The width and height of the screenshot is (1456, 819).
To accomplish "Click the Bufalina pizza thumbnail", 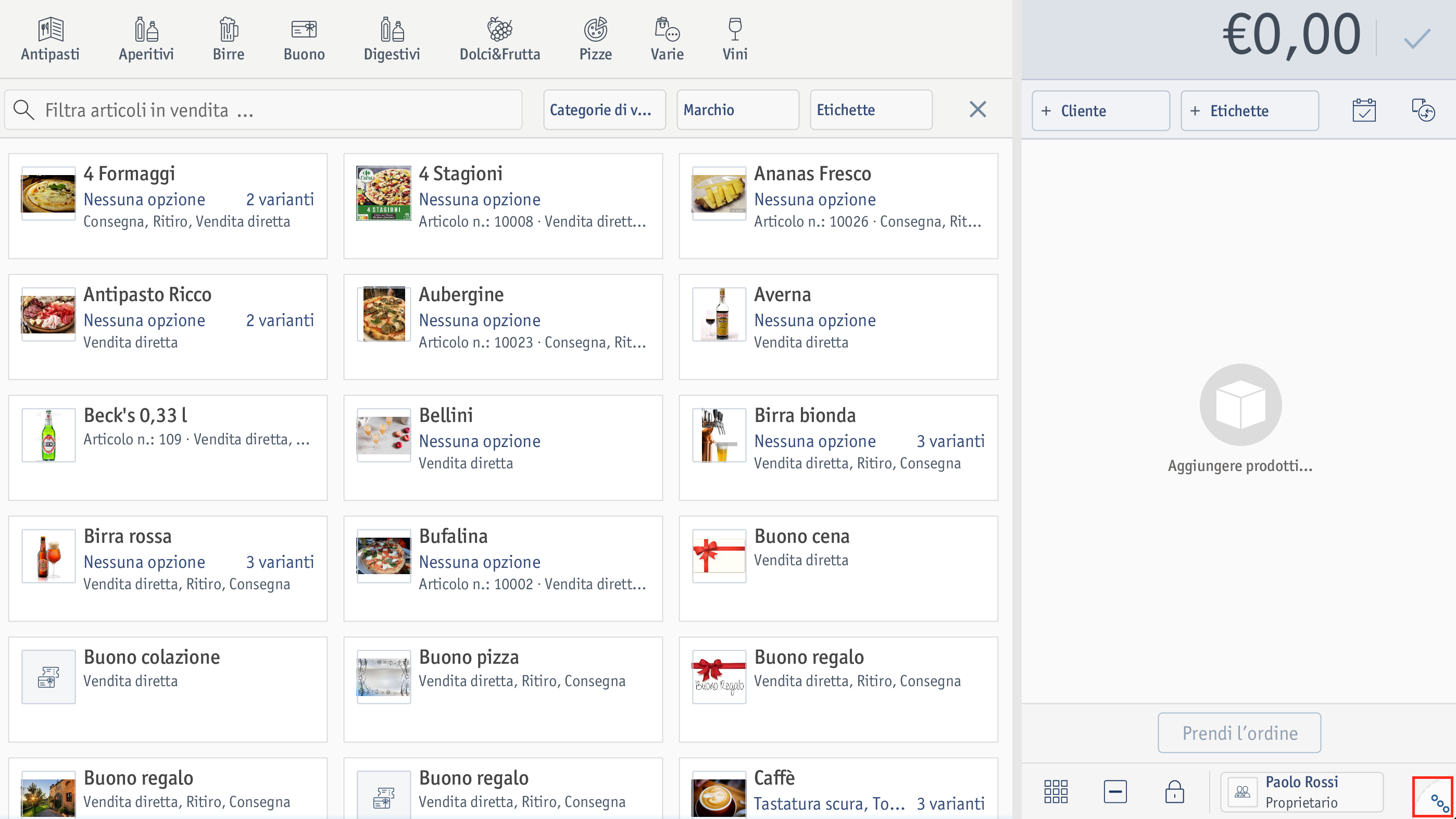I will pos(383,555).
